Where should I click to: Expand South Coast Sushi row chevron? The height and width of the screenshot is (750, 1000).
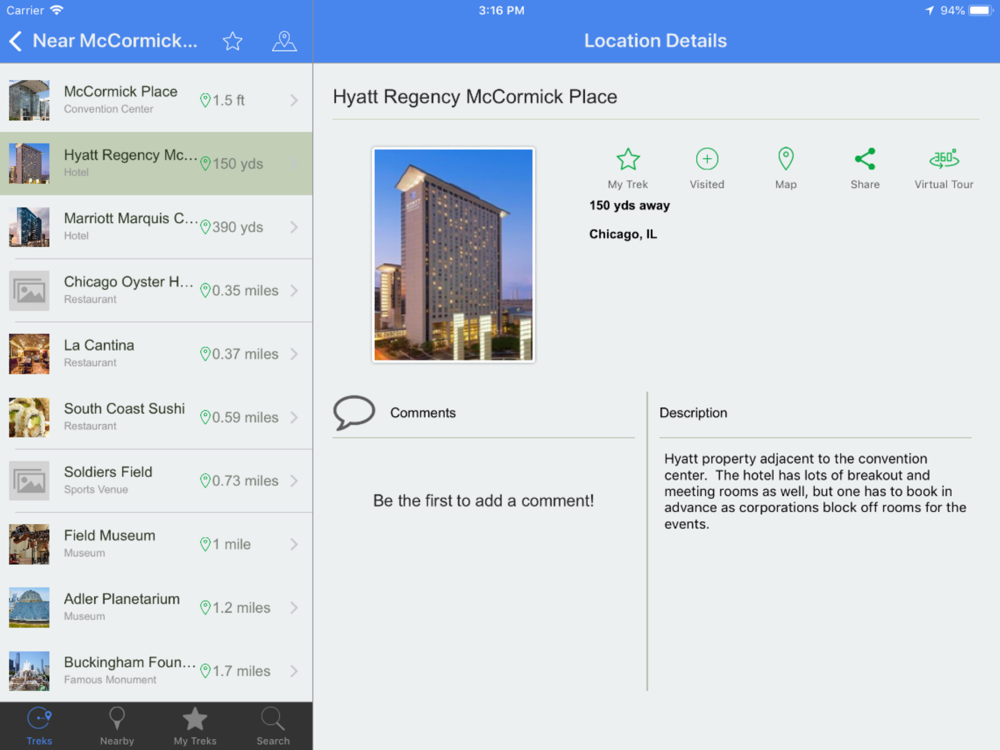tap(294, 417)
